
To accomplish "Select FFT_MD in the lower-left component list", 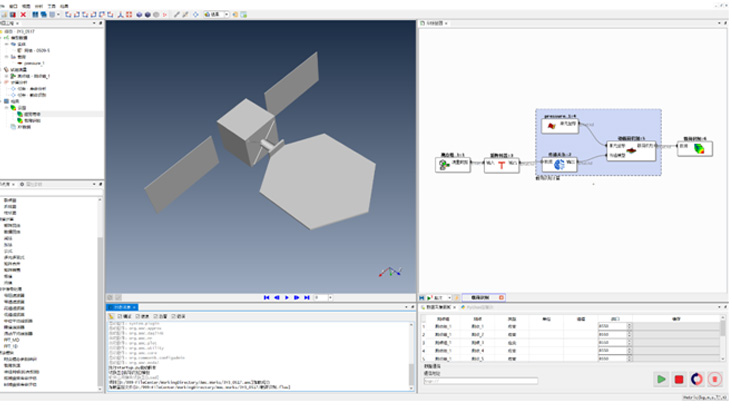I will click(11, 340).
